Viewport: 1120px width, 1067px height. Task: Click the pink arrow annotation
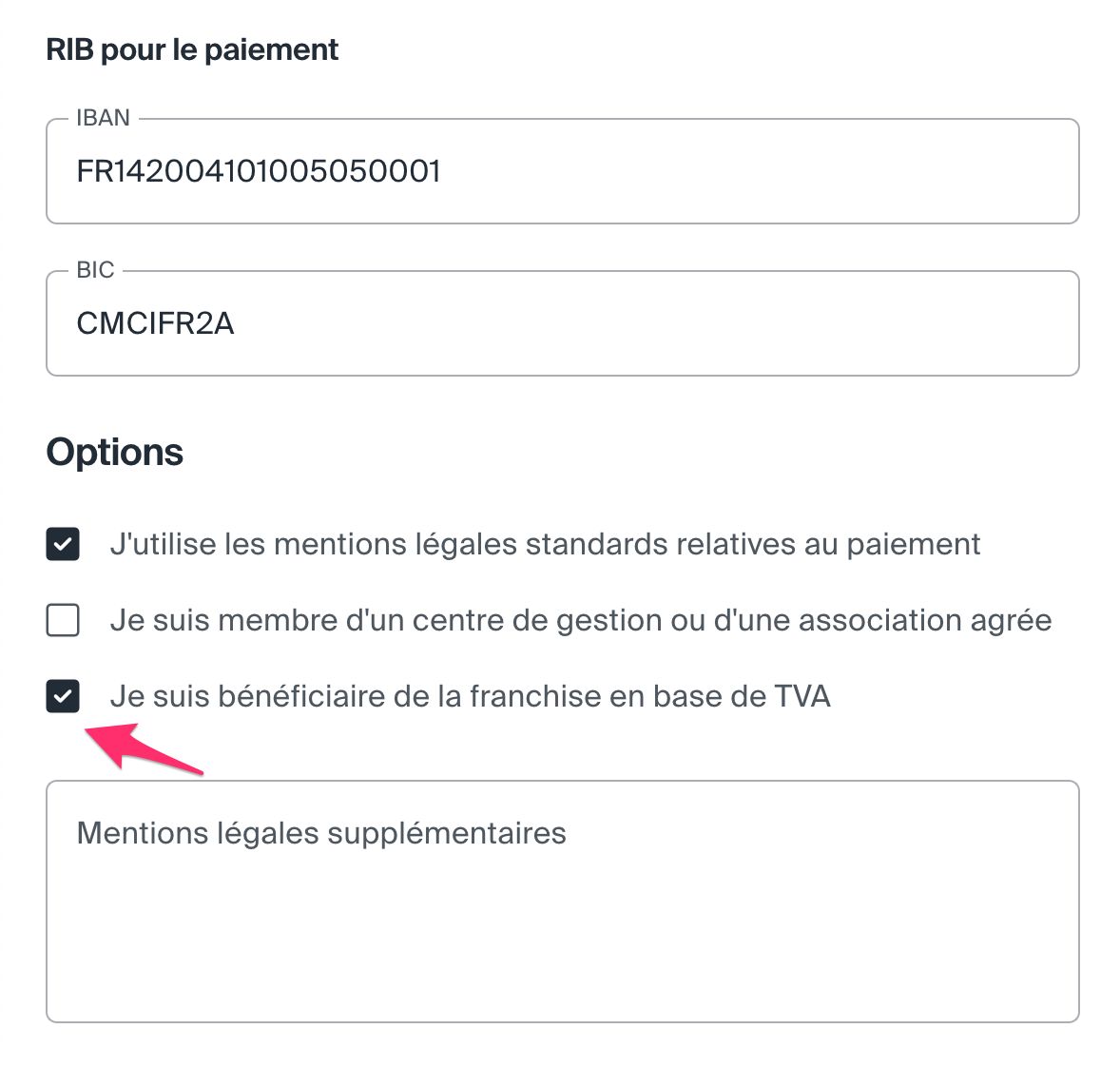click(143, 747)
